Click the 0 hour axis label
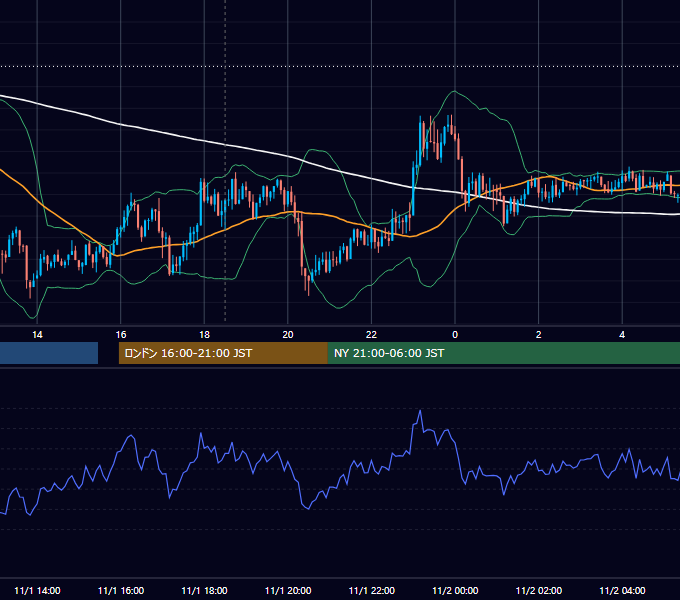This screenshot has width=680, height=600. coord(455,335)
